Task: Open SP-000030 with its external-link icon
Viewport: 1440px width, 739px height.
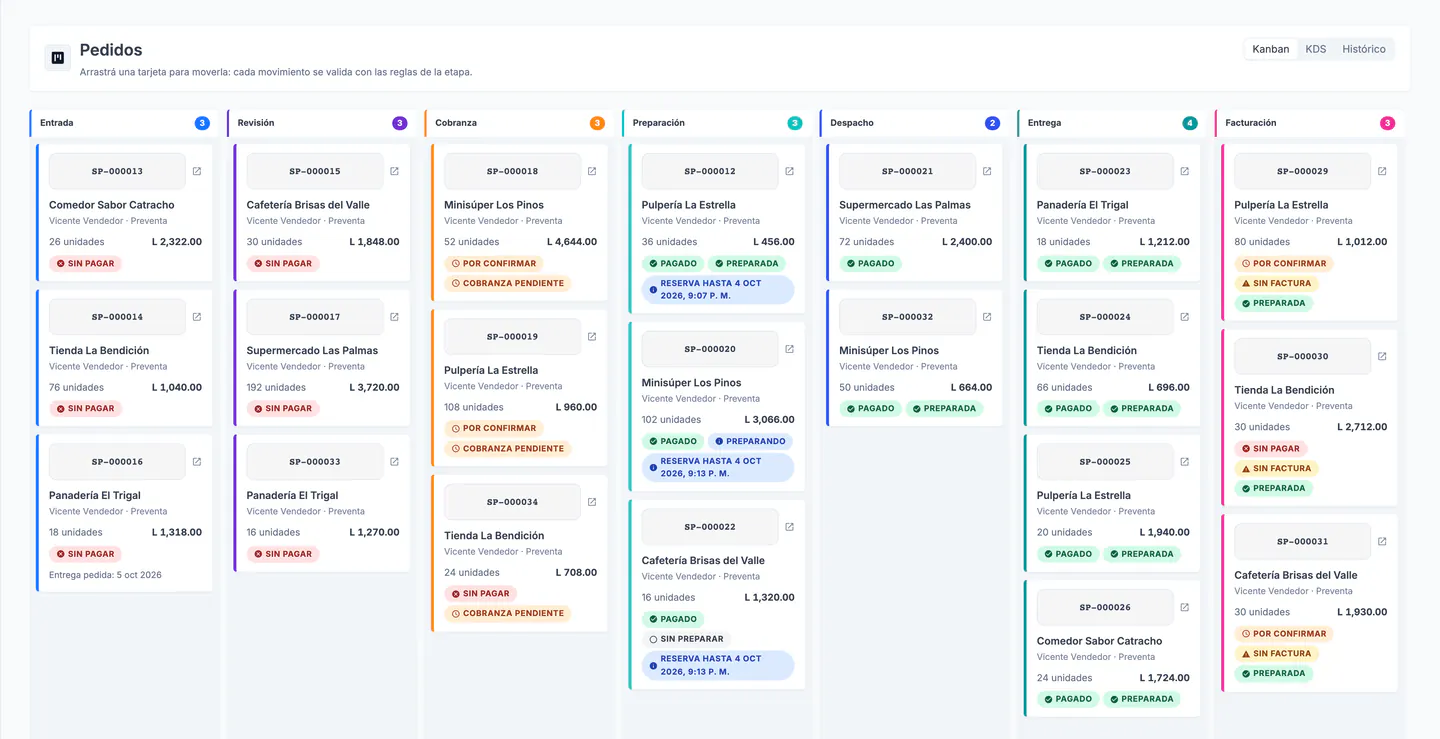Action: (x=1382, y=356)
